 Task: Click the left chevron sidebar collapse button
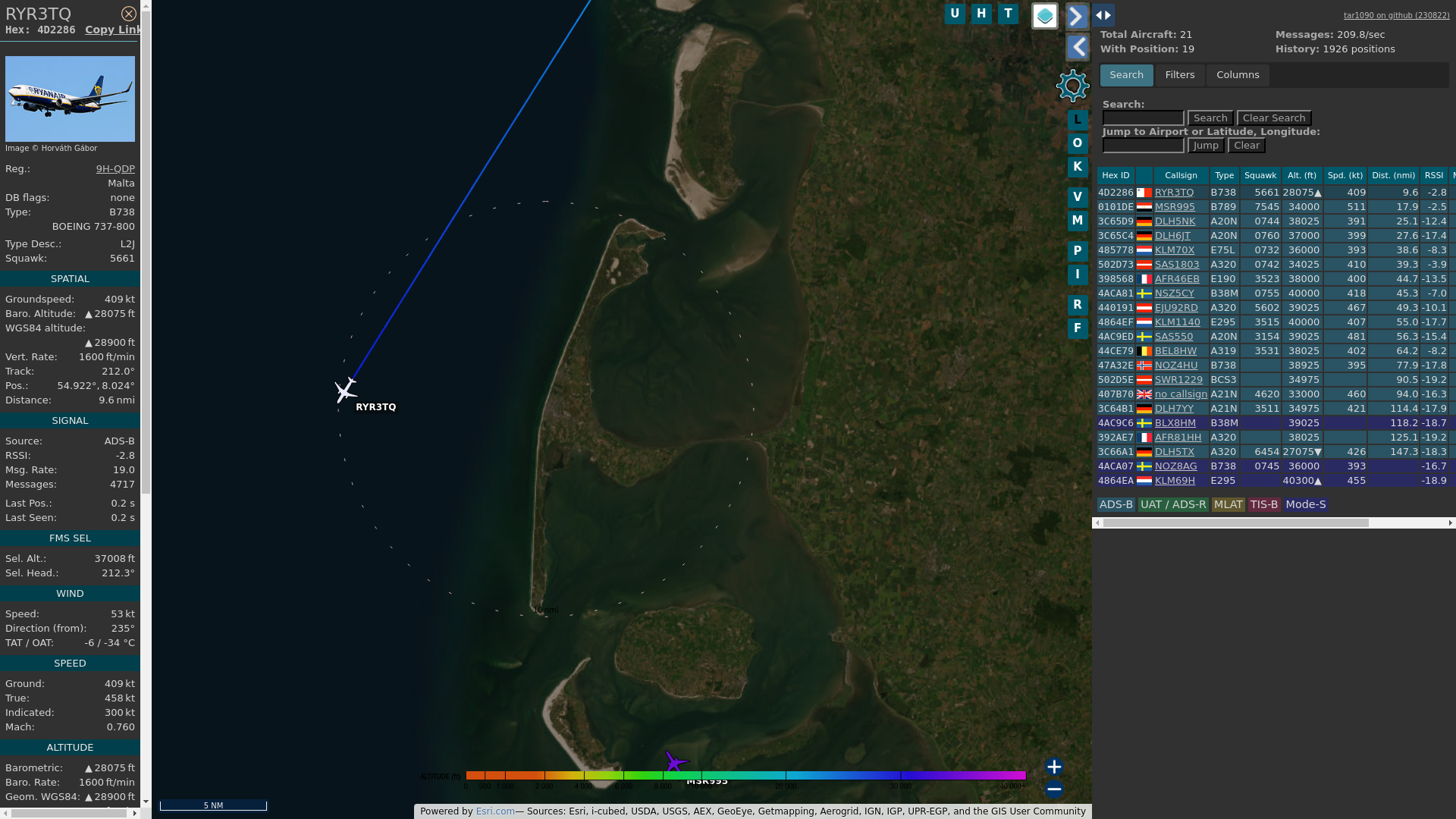[x=1078, y=48]
